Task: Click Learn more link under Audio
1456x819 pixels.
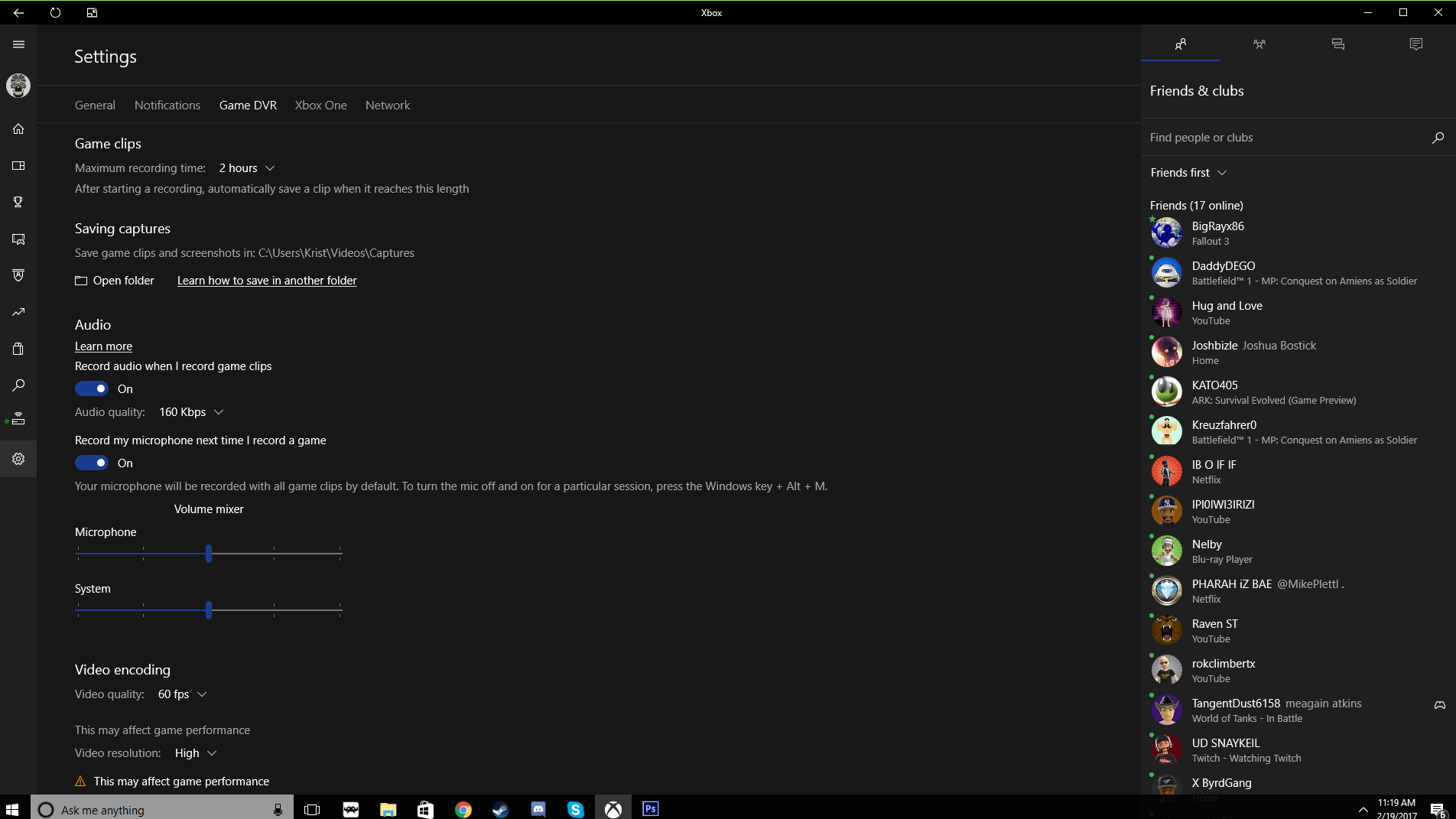Action: point(103,346)
